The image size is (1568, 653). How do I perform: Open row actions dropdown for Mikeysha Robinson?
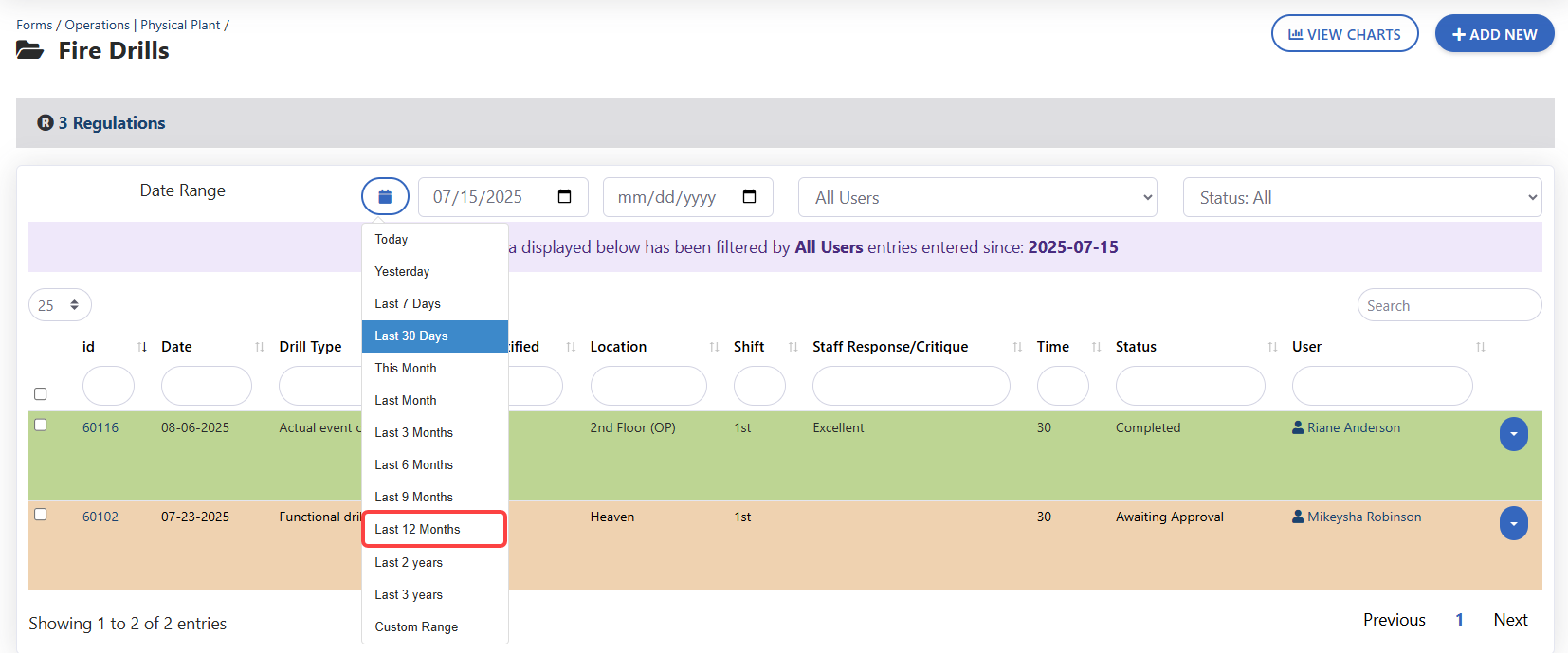click(x=1513, y=523)
